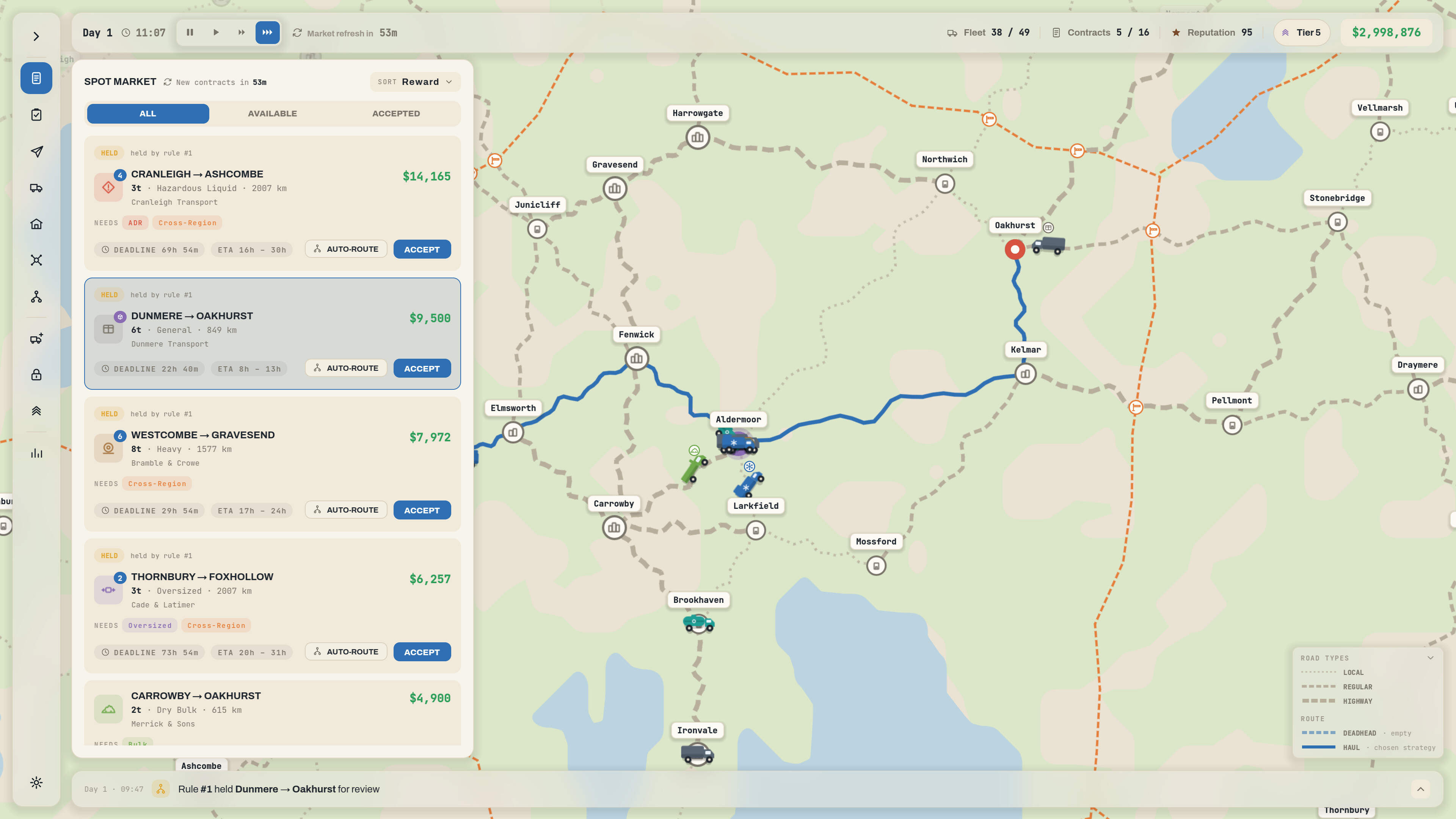
Task: Open the Carrowby to Oakhurst contract card
Action: (x=273, y=713)
